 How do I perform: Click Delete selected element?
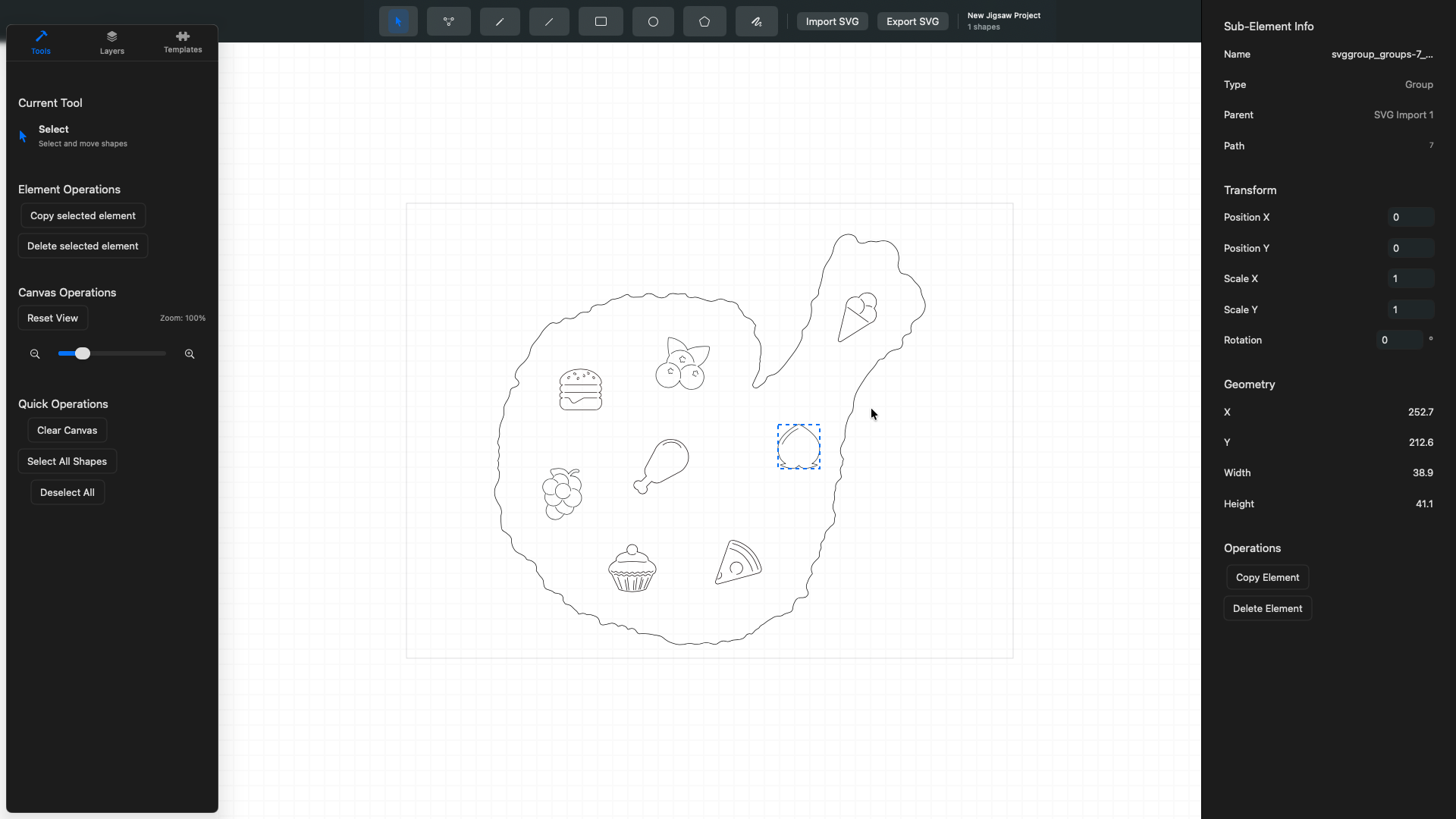[x=83, y=246]
